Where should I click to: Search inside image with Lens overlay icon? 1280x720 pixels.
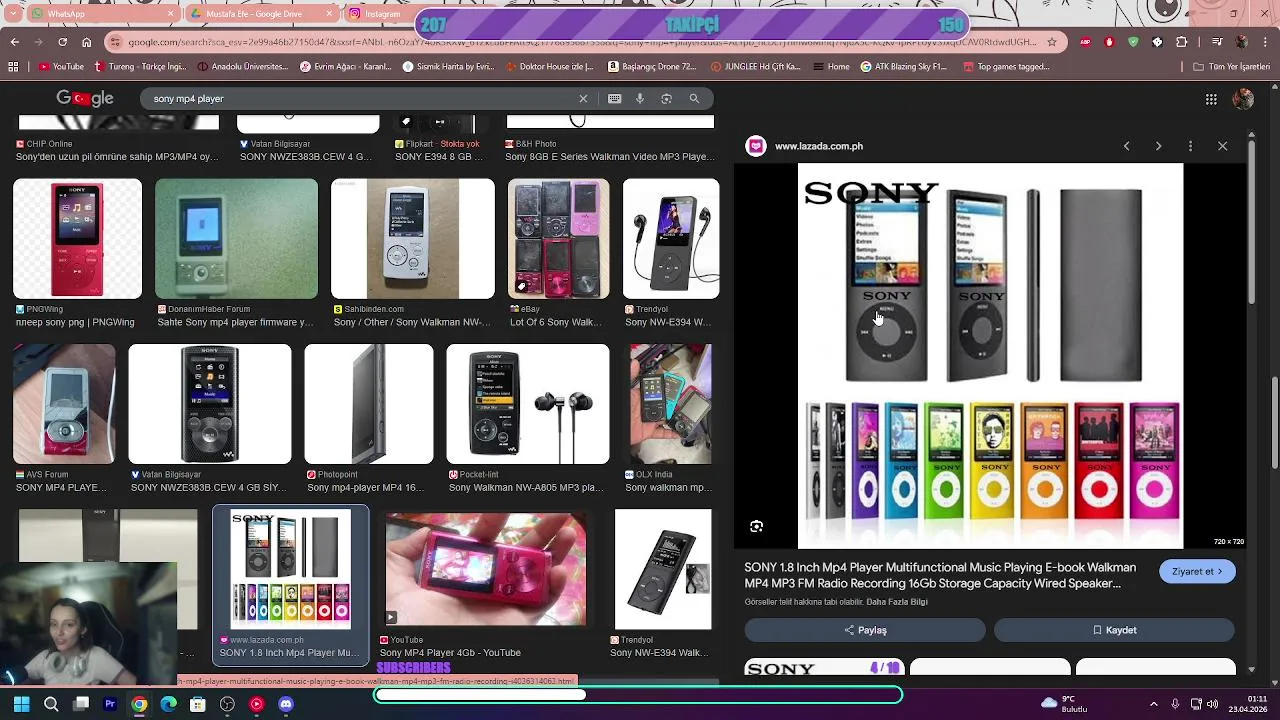coord(756,526)
